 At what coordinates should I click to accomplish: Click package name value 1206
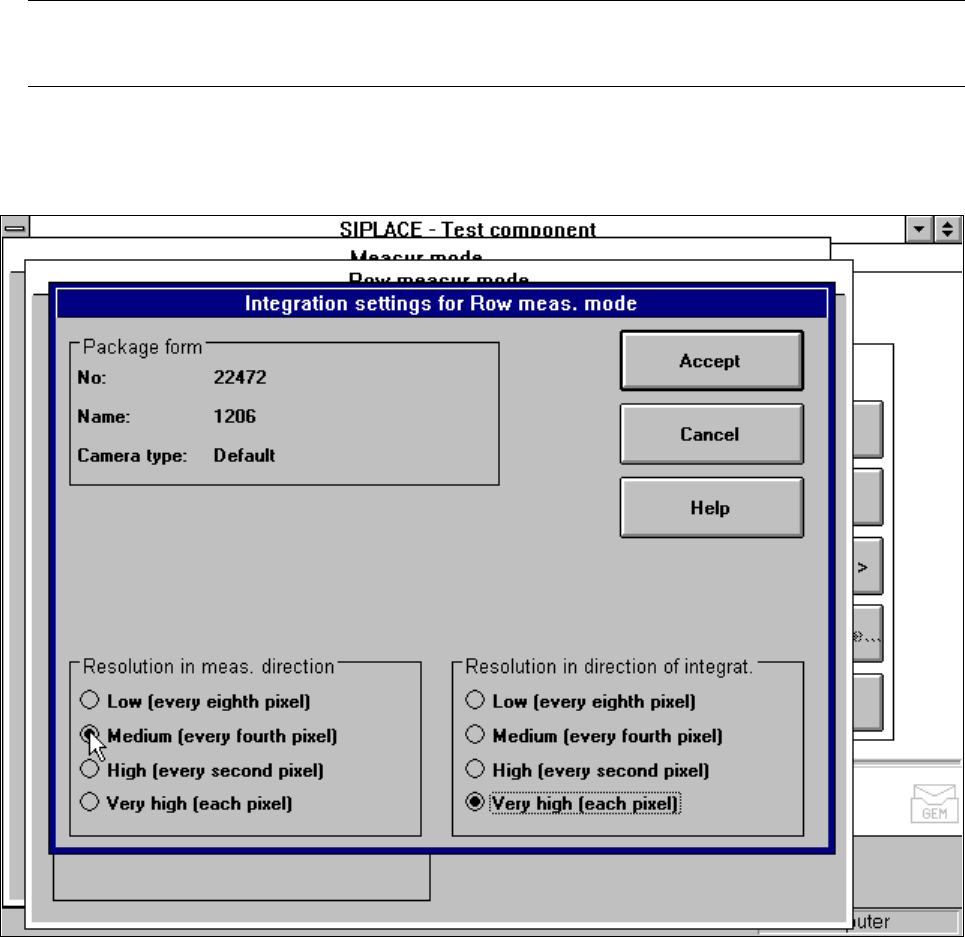(234, 417)
